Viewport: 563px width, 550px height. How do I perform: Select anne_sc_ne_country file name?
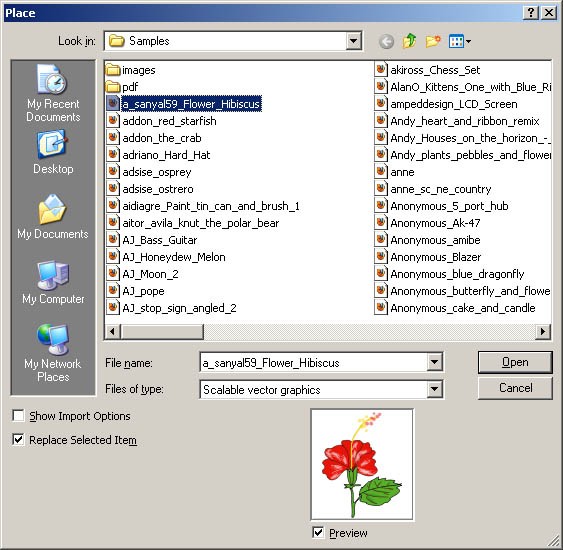441,189
